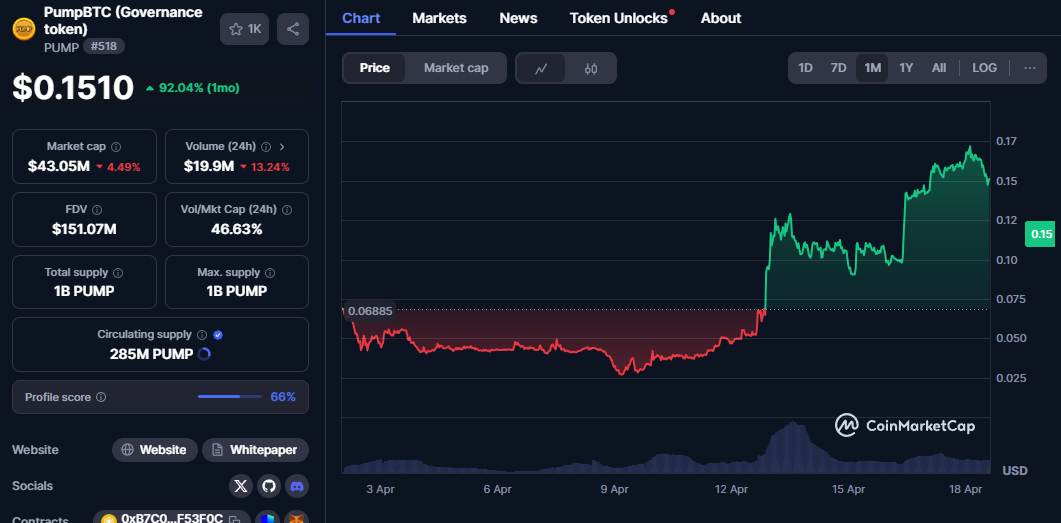1061x523 pixels.
Task: Open the Chart tab
Action: [x=361, y=18]
